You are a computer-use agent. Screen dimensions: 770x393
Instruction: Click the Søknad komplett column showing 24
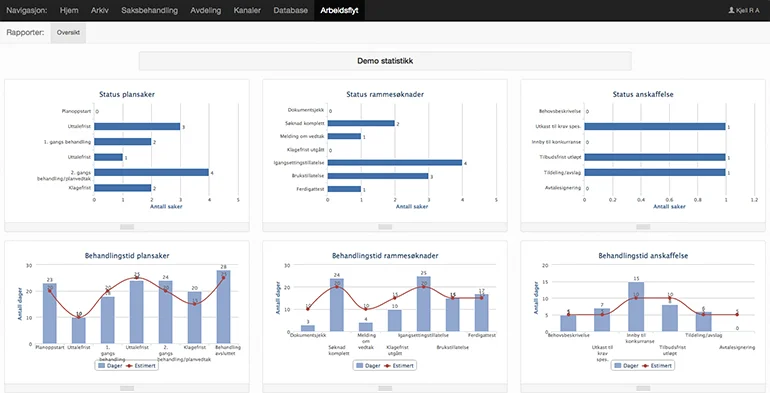coord(337,305)
